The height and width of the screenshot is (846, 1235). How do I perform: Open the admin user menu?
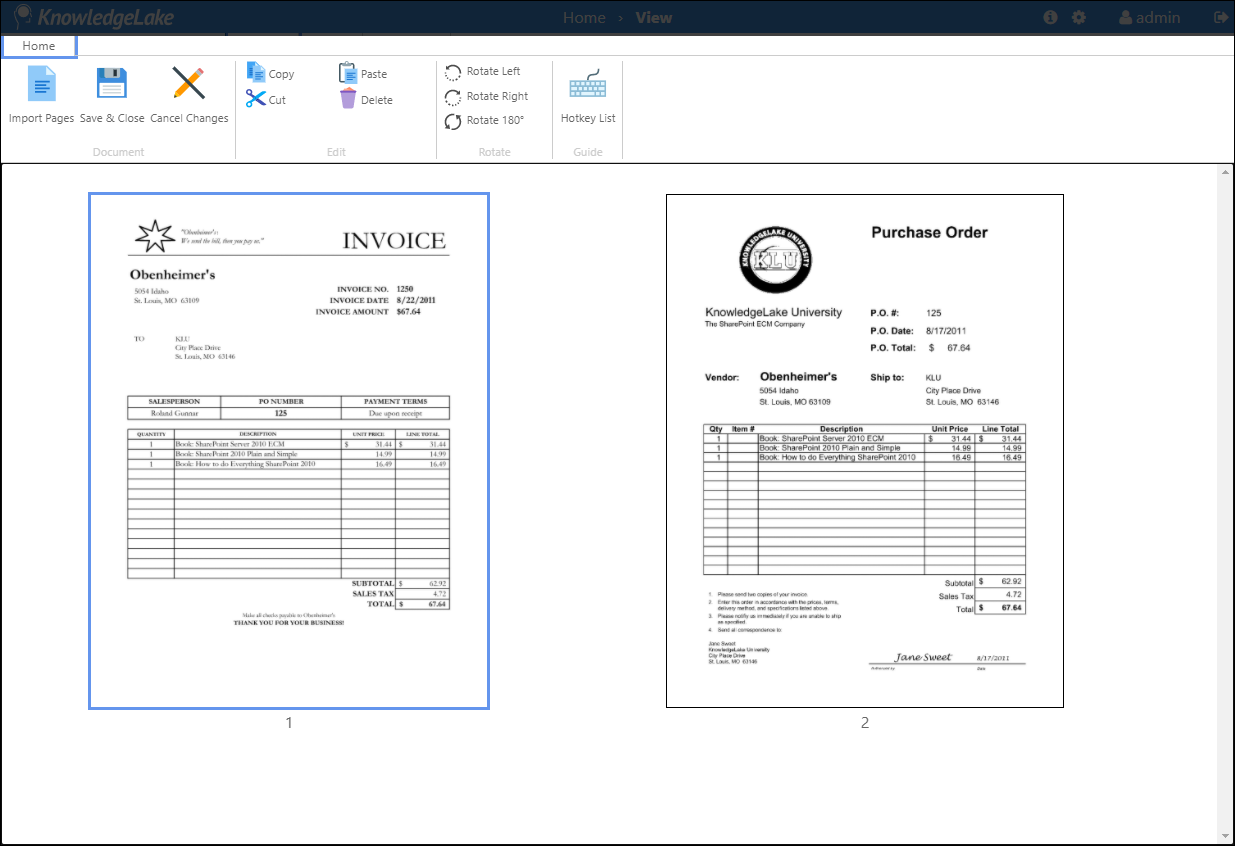1150,17
